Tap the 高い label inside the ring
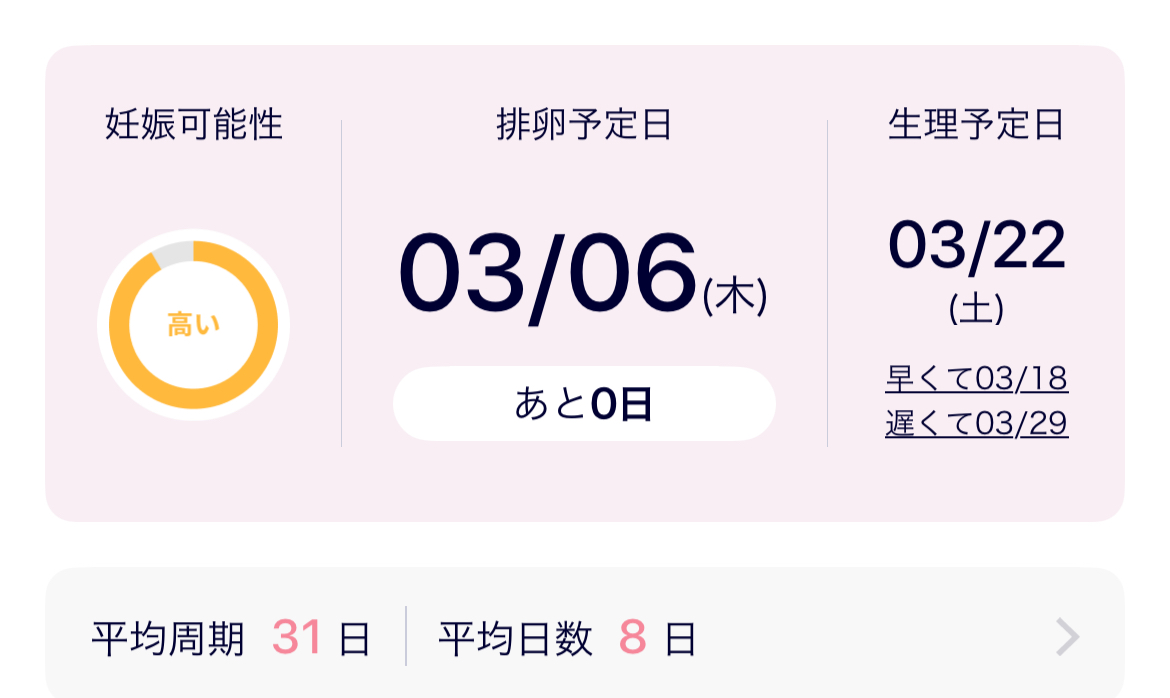Screen dimensions: 1170x698 (x=193, y=325)
